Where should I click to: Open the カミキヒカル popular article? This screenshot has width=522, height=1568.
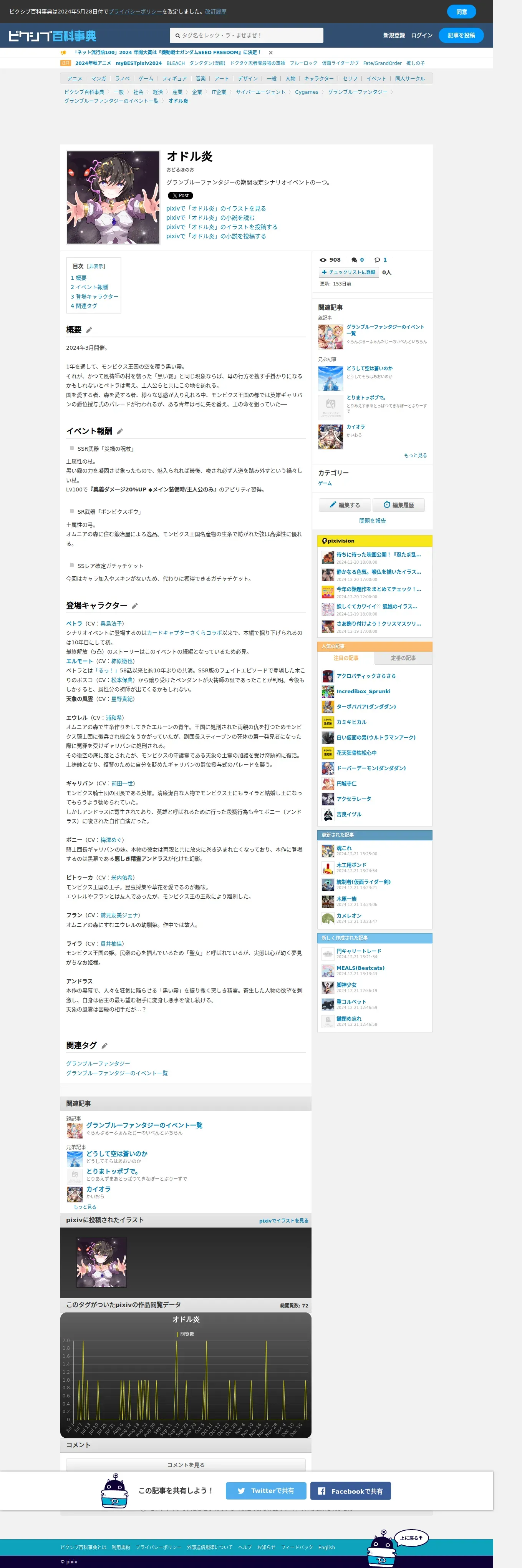352,722
